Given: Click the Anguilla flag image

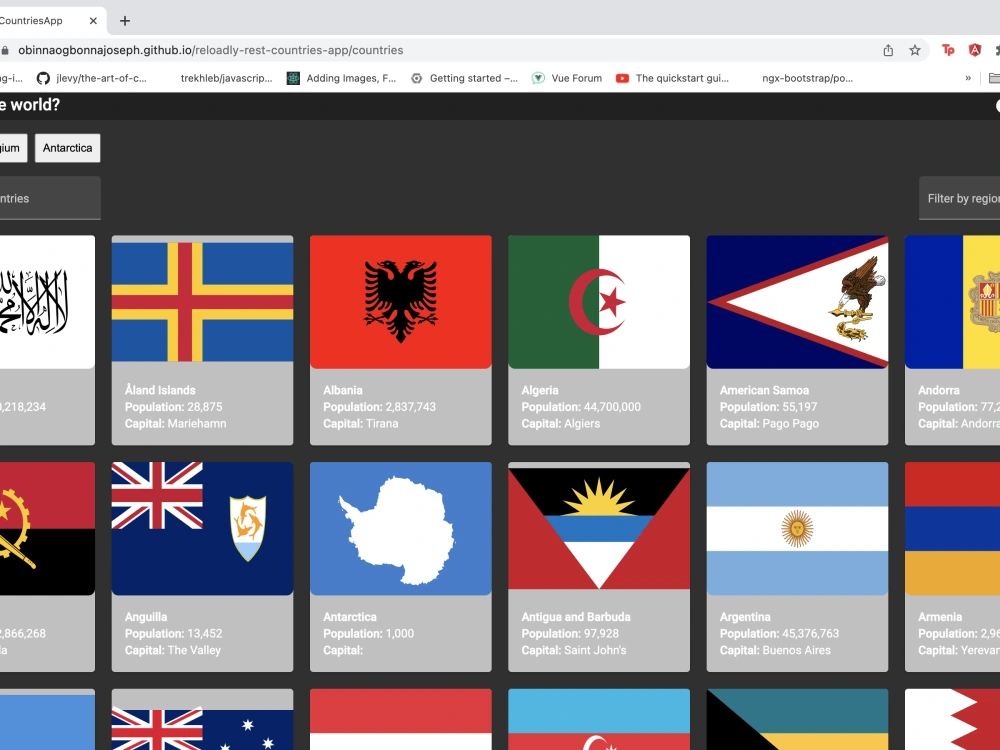Looking at the screenshot, I should (x=202, y=529).
